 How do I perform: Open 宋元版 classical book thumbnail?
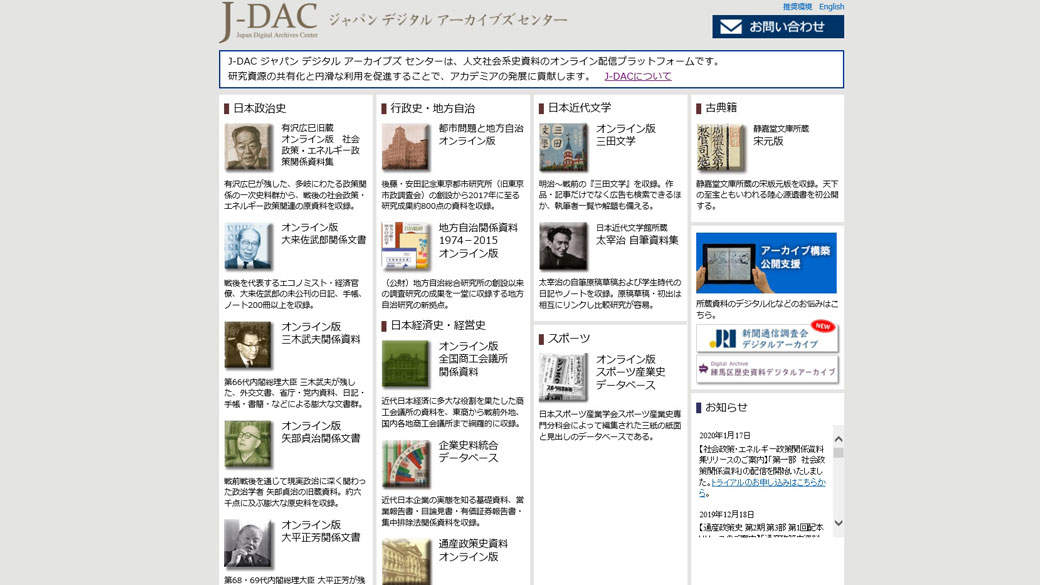pyautogui.click(x=720, y=147)
